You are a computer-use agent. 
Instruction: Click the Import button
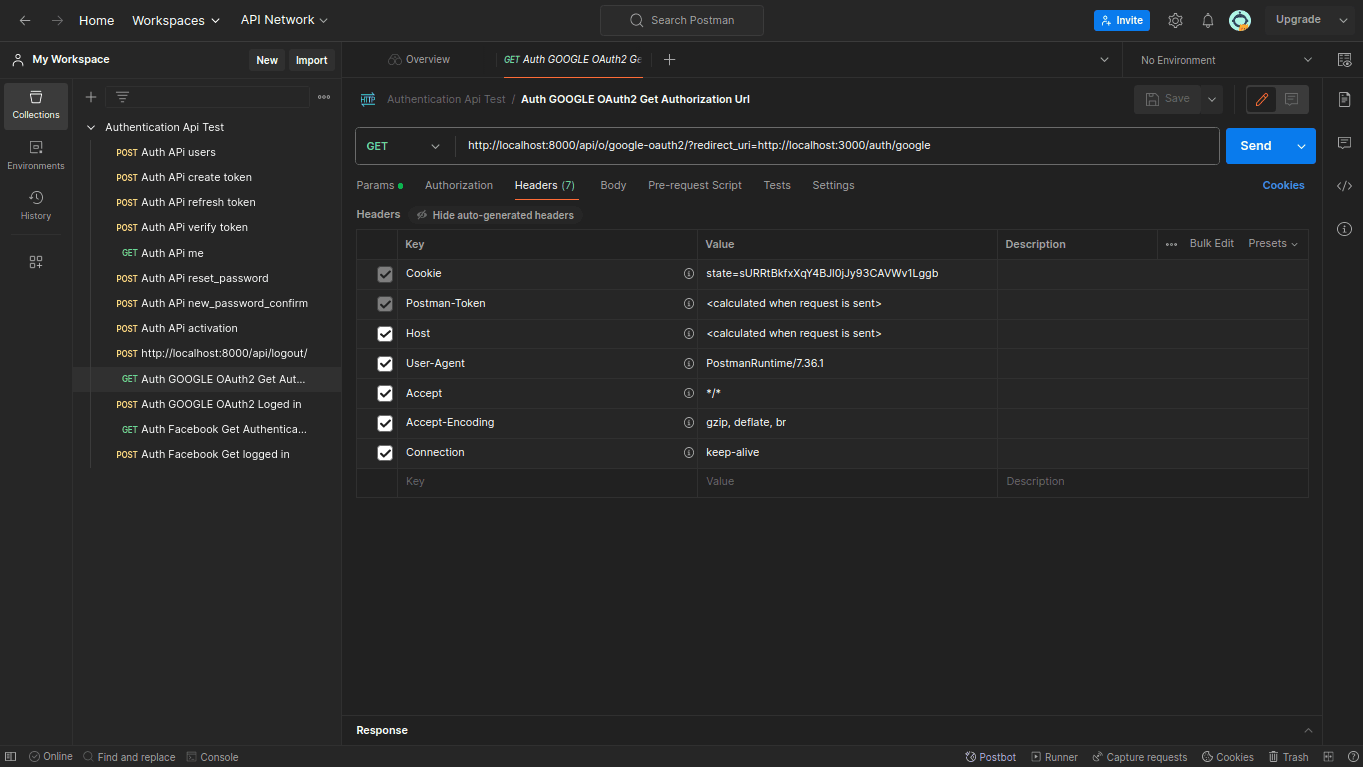tap(311, 60)
